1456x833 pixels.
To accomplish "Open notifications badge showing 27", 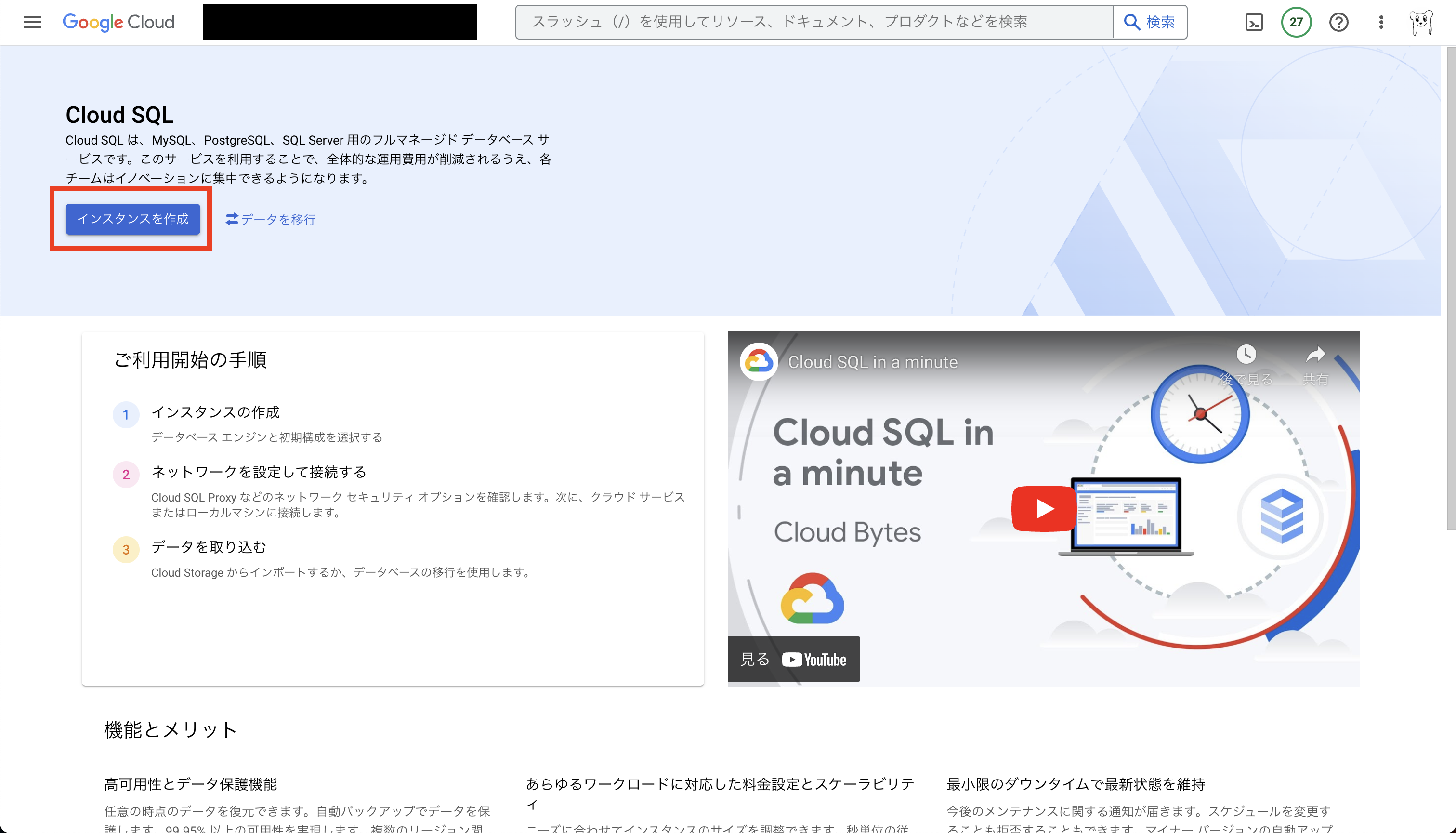I will (x=1296, y=22).
